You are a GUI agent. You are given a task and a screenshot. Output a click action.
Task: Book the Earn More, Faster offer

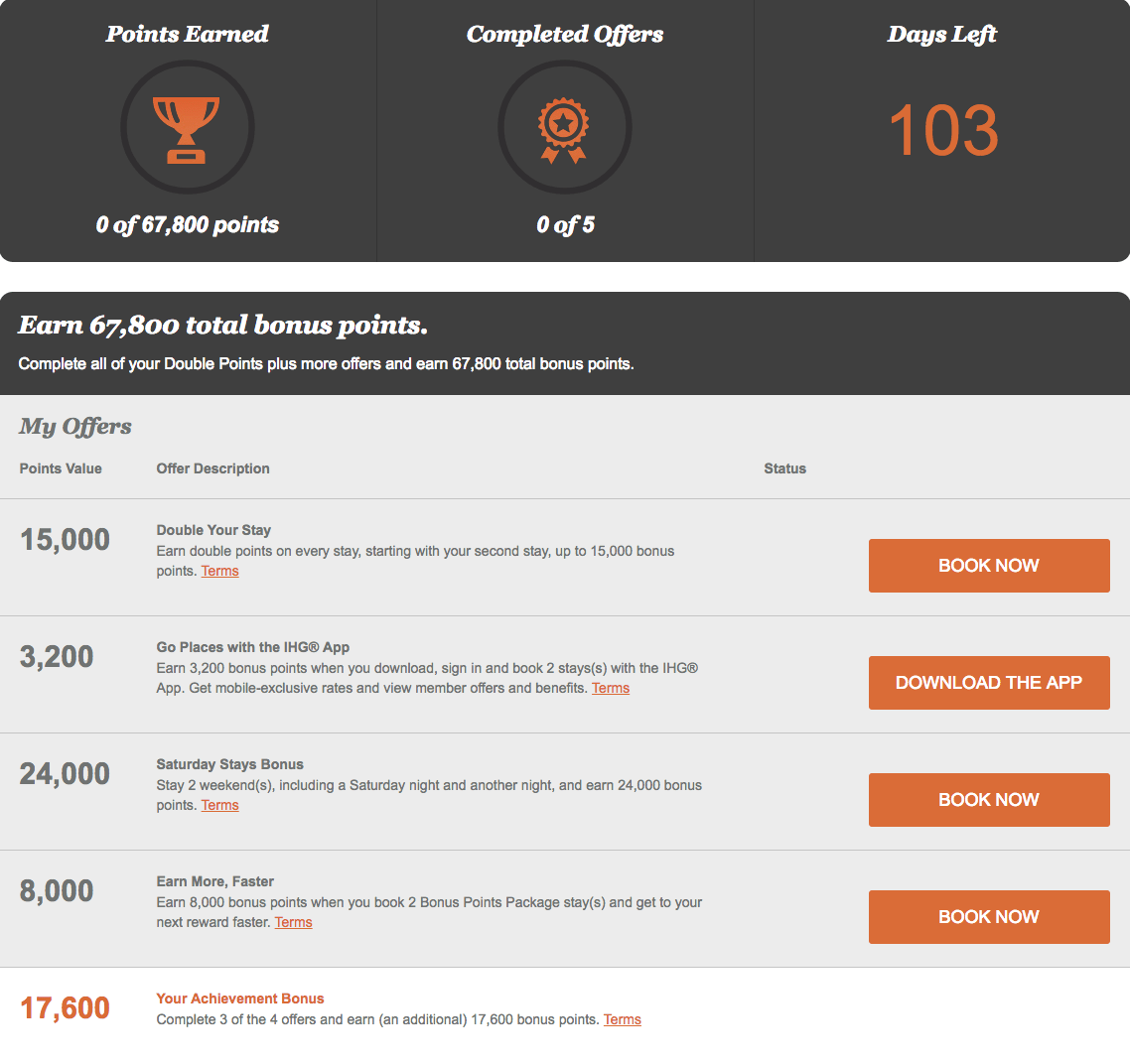pyautogui.click(x=989, y=917)
